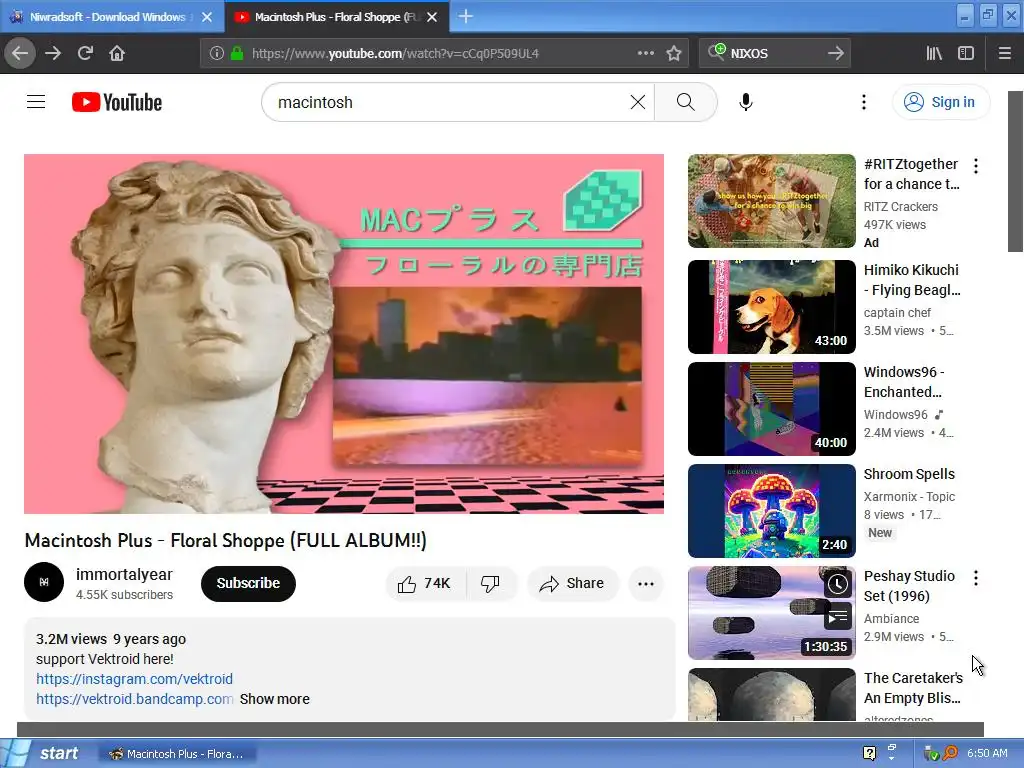
Task: Click the 6:50 AM system clock
Action: click(x=987, y=753)
